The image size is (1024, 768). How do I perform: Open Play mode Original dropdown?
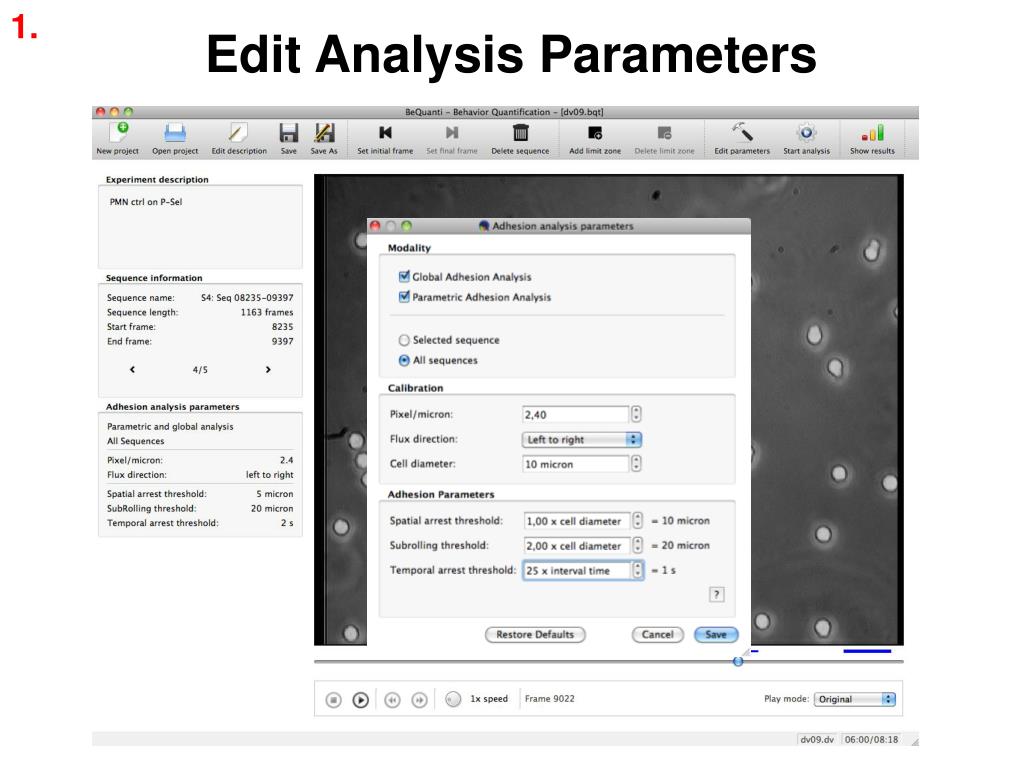pyautogui.click(x=854, y=699)
